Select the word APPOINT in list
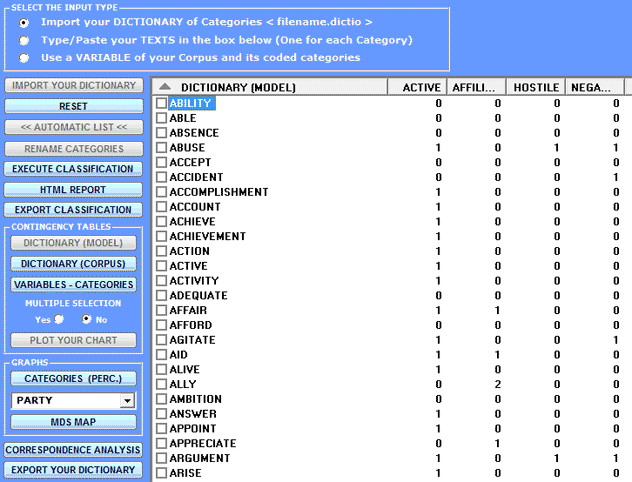Screen dimensions: 632x482 click(x=193, y=428)
